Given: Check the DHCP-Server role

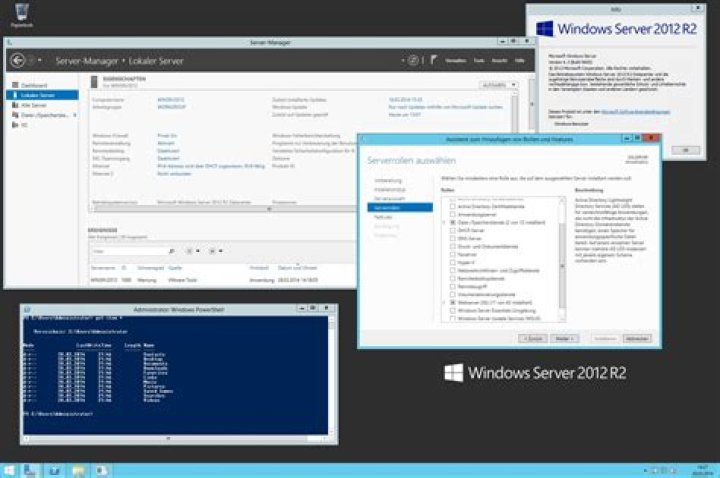Looking at the screenshot, I should click(452, 231).
